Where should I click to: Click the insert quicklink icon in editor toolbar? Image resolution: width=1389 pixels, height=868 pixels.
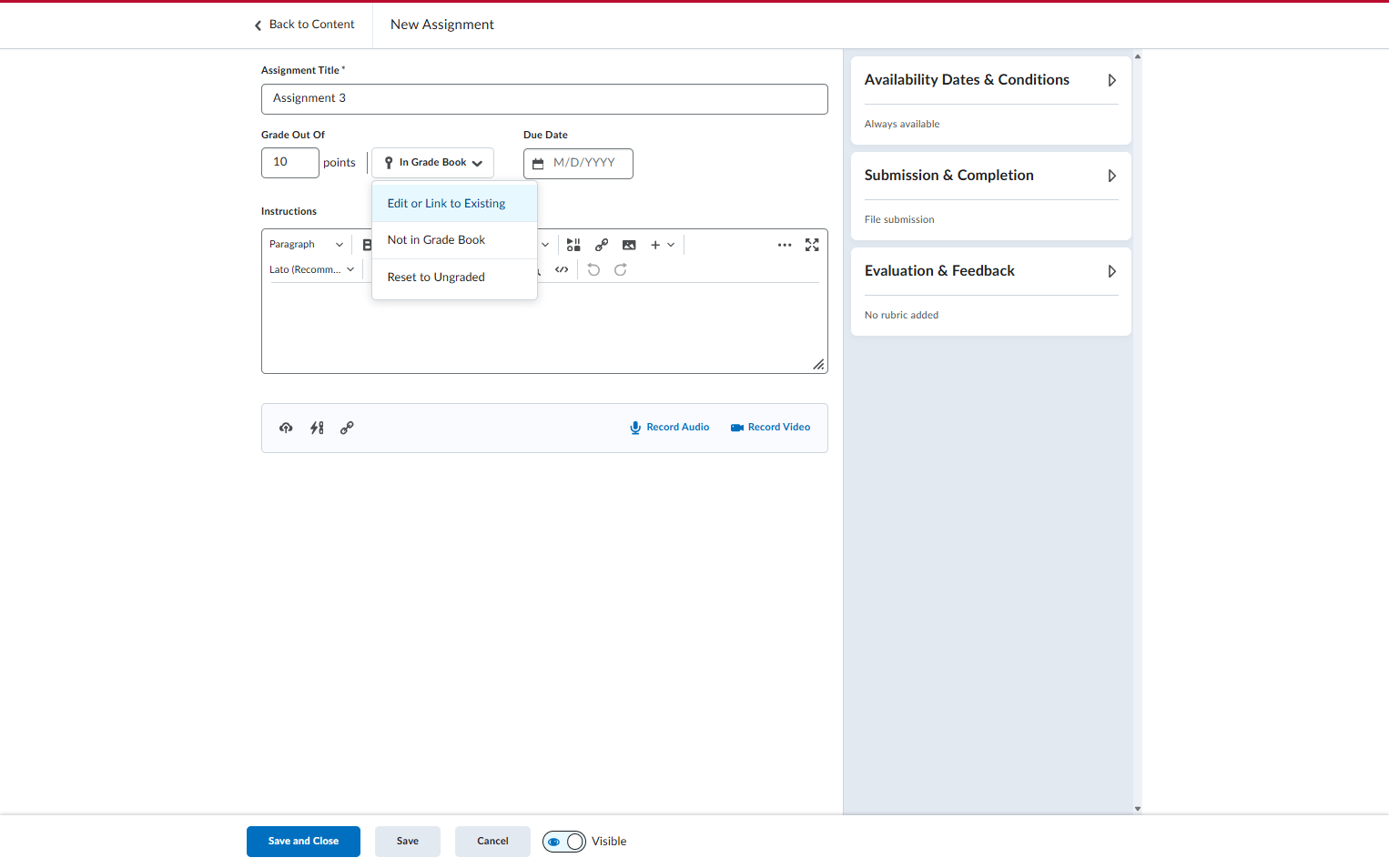tap(602, 245)
